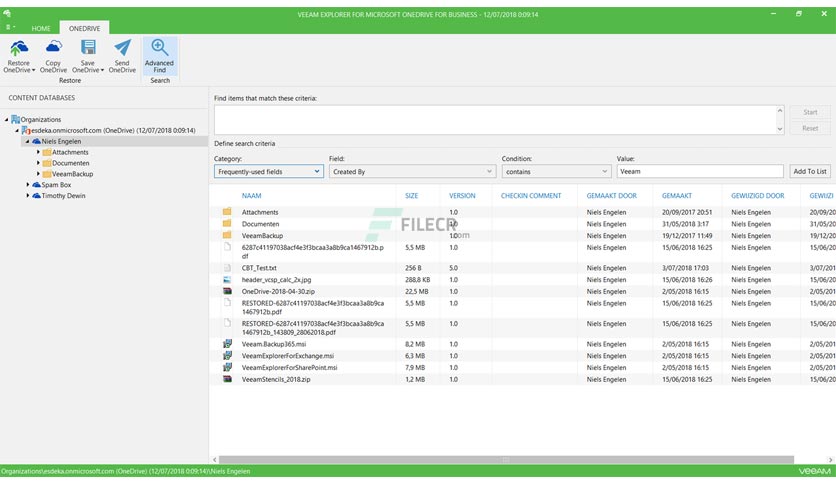Select VeeamExplorerForSharePoint.msi installer icon
The image size is (836, 484).
click(x=227, y=367)
